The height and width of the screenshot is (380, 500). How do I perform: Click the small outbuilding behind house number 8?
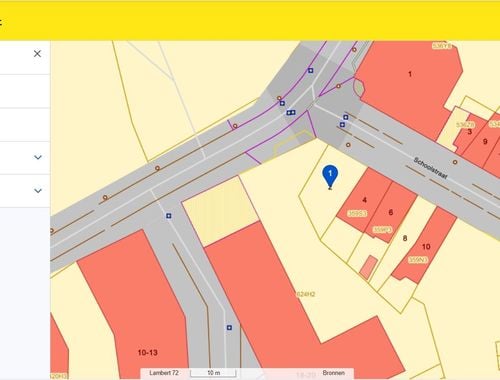tap(368, 267)
